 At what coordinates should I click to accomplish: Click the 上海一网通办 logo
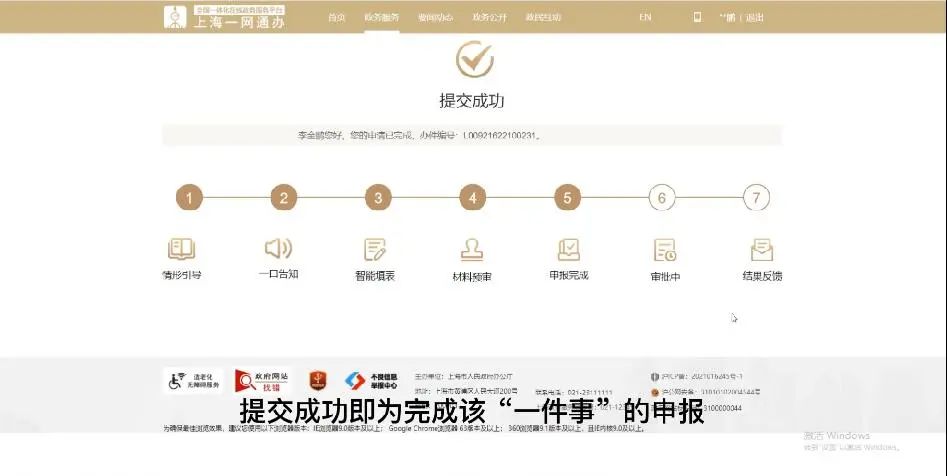click(x=225, y=16)
